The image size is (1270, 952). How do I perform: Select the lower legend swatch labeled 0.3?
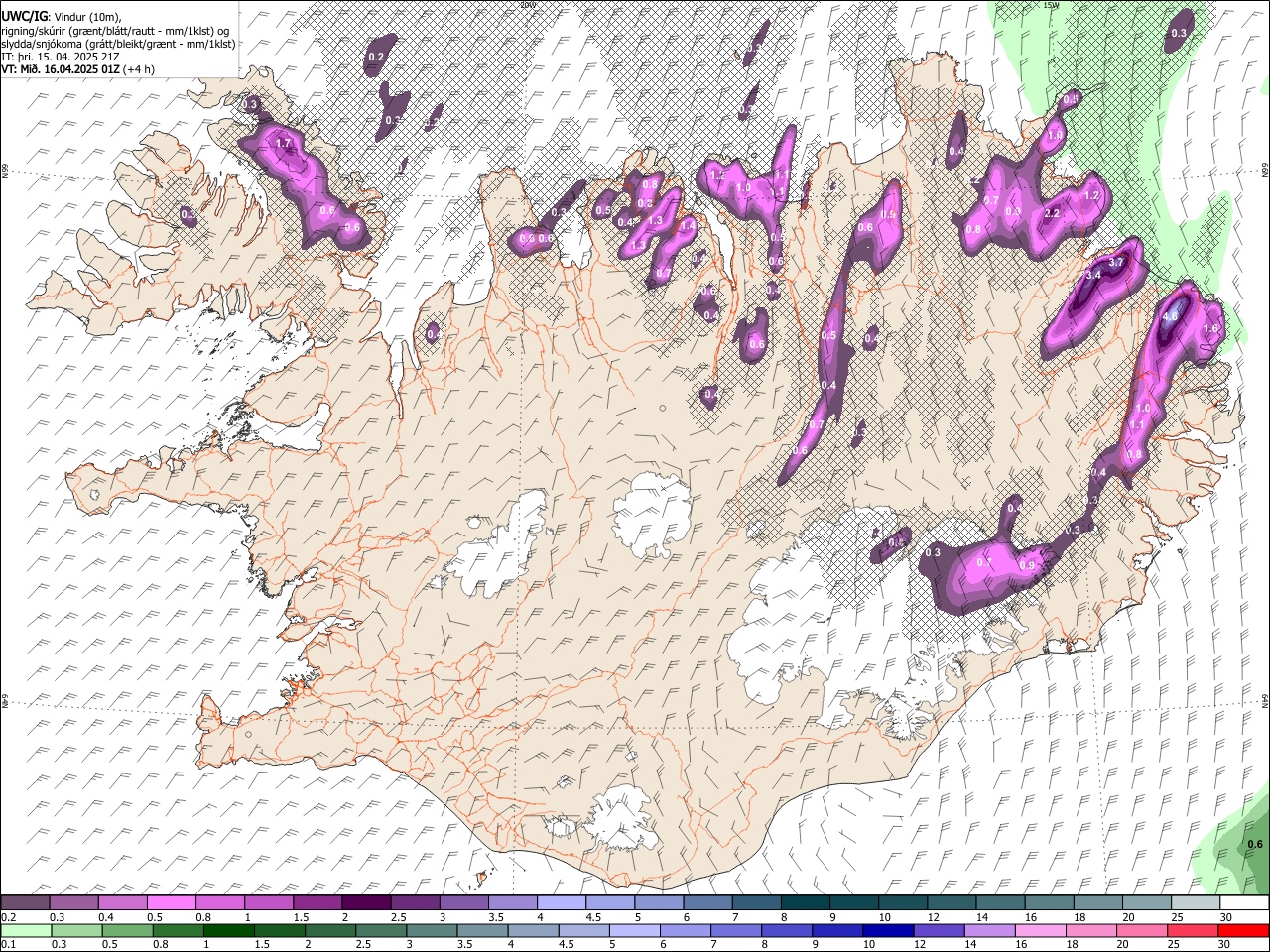[x=78, y=930]
